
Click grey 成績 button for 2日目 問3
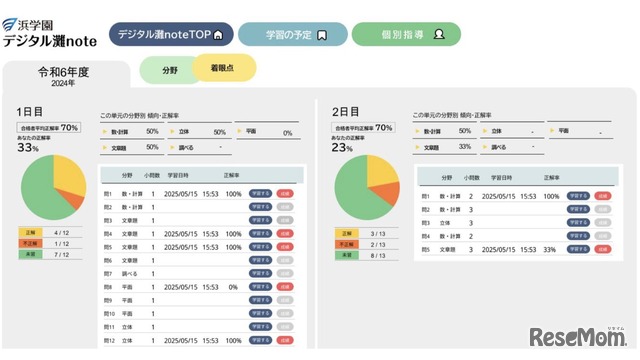pyautogui.click(x=603, y=222)
